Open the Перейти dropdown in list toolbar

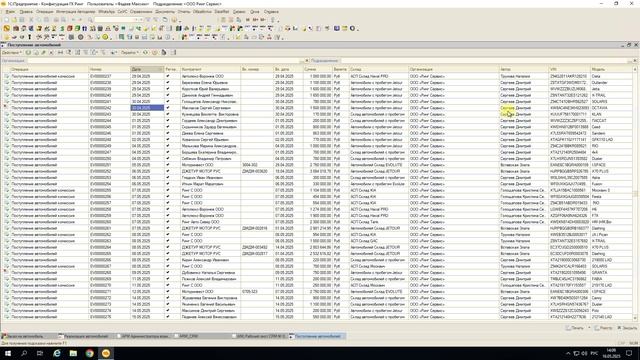tap(130, 53)
